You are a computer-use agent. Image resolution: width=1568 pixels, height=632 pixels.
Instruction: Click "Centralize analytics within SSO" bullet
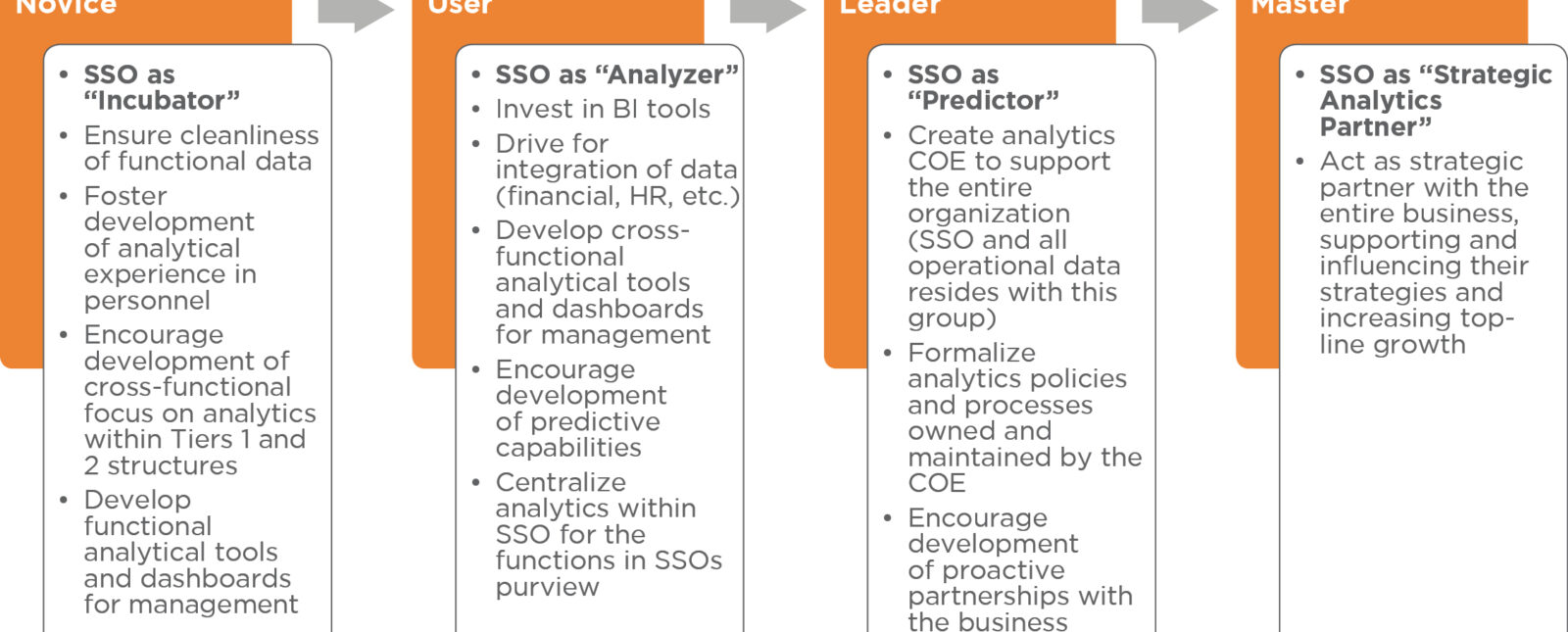click(x=608, y=534)
